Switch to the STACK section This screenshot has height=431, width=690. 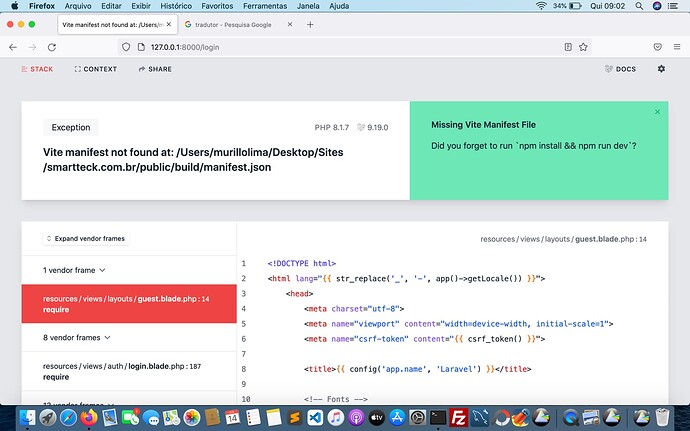coord(37,69)
